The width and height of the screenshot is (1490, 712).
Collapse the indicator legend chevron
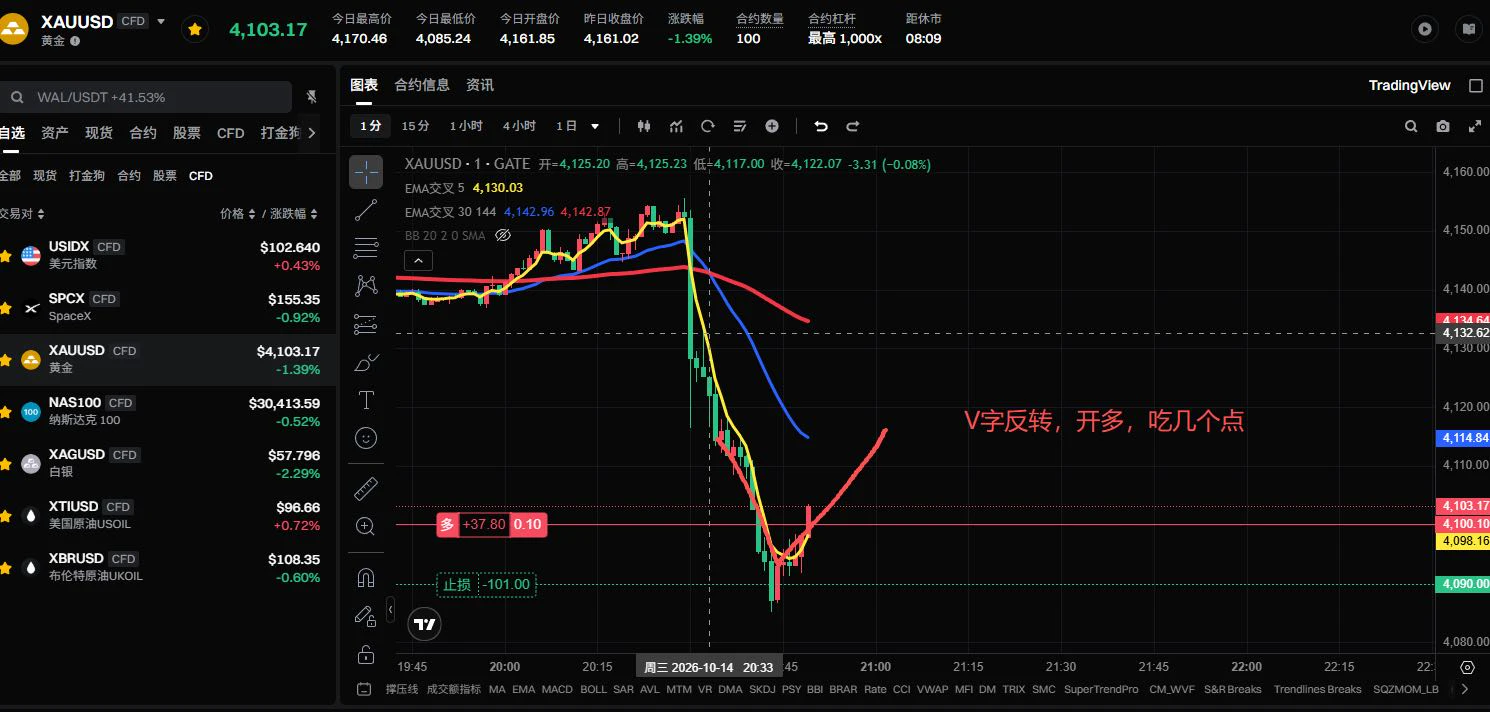coord(419,261)
